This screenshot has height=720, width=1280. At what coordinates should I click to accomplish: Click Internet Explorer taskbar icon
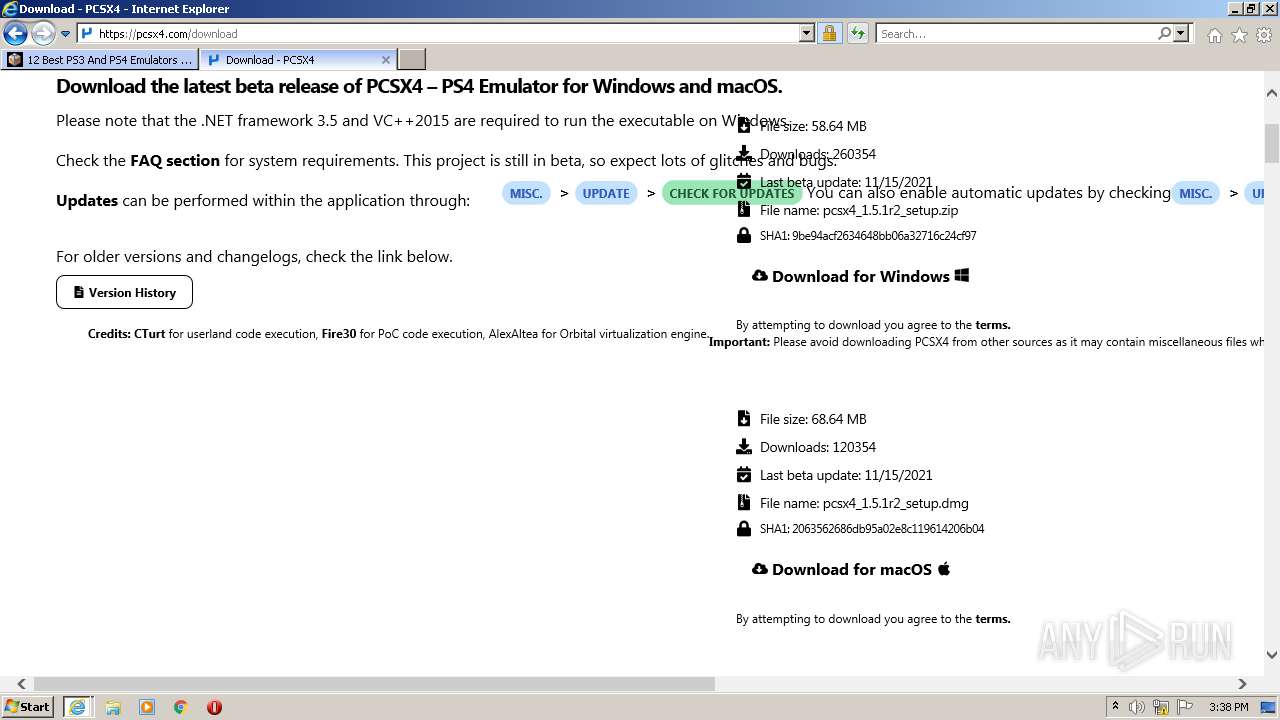tap(78, 707)
